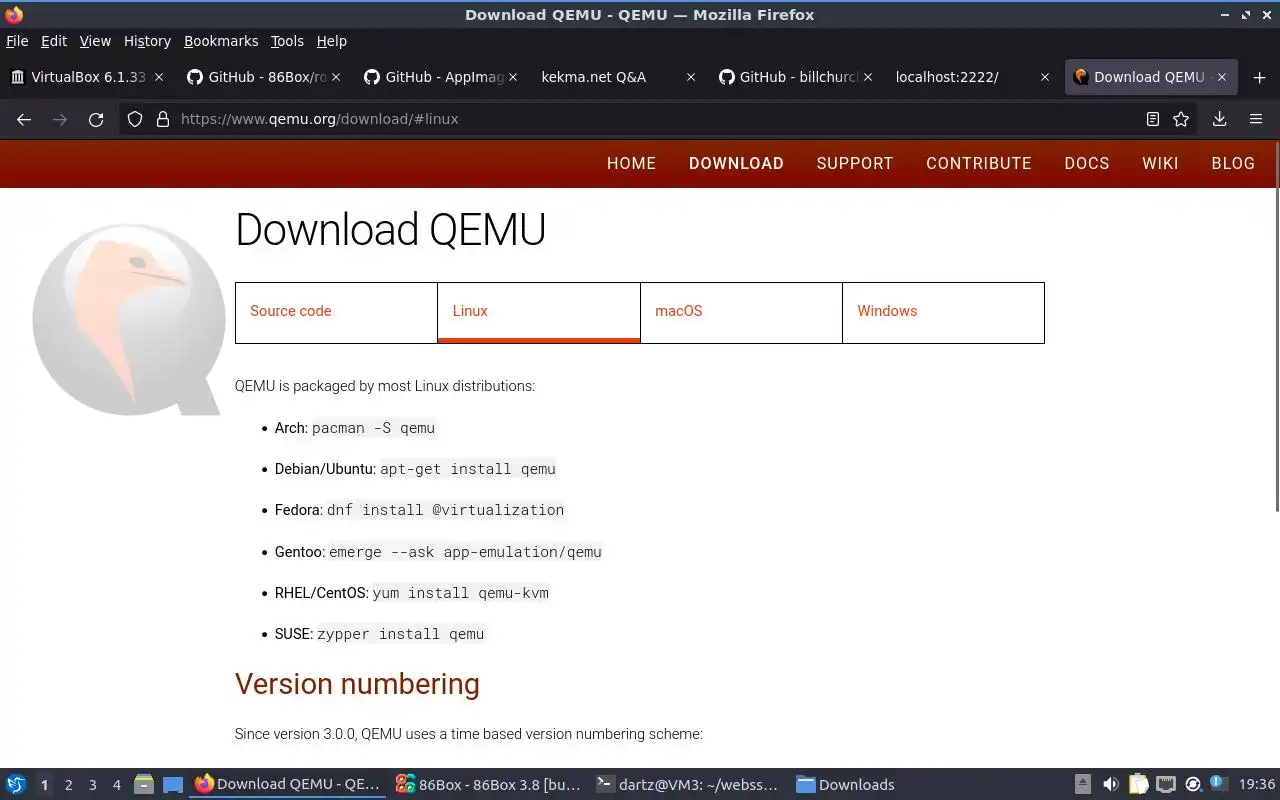The width and height of the screenshot is (1280, 800).
Task: Open the tracking protection shield icon
Action: click(135, 119)
